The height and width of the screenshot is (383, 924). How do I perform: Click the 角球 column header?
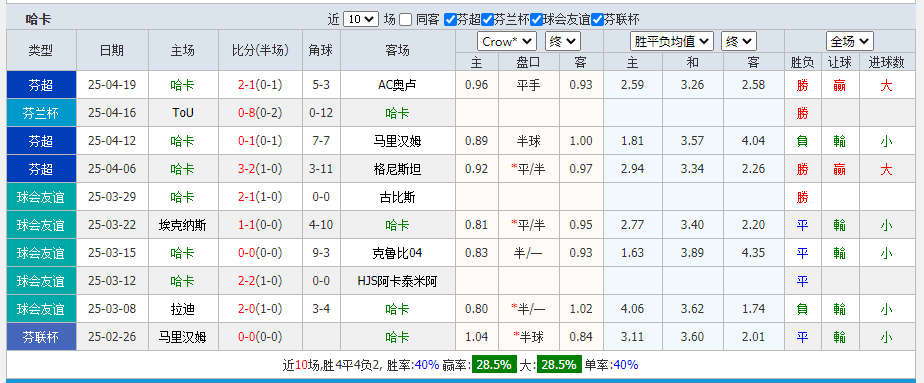[321, 50]
